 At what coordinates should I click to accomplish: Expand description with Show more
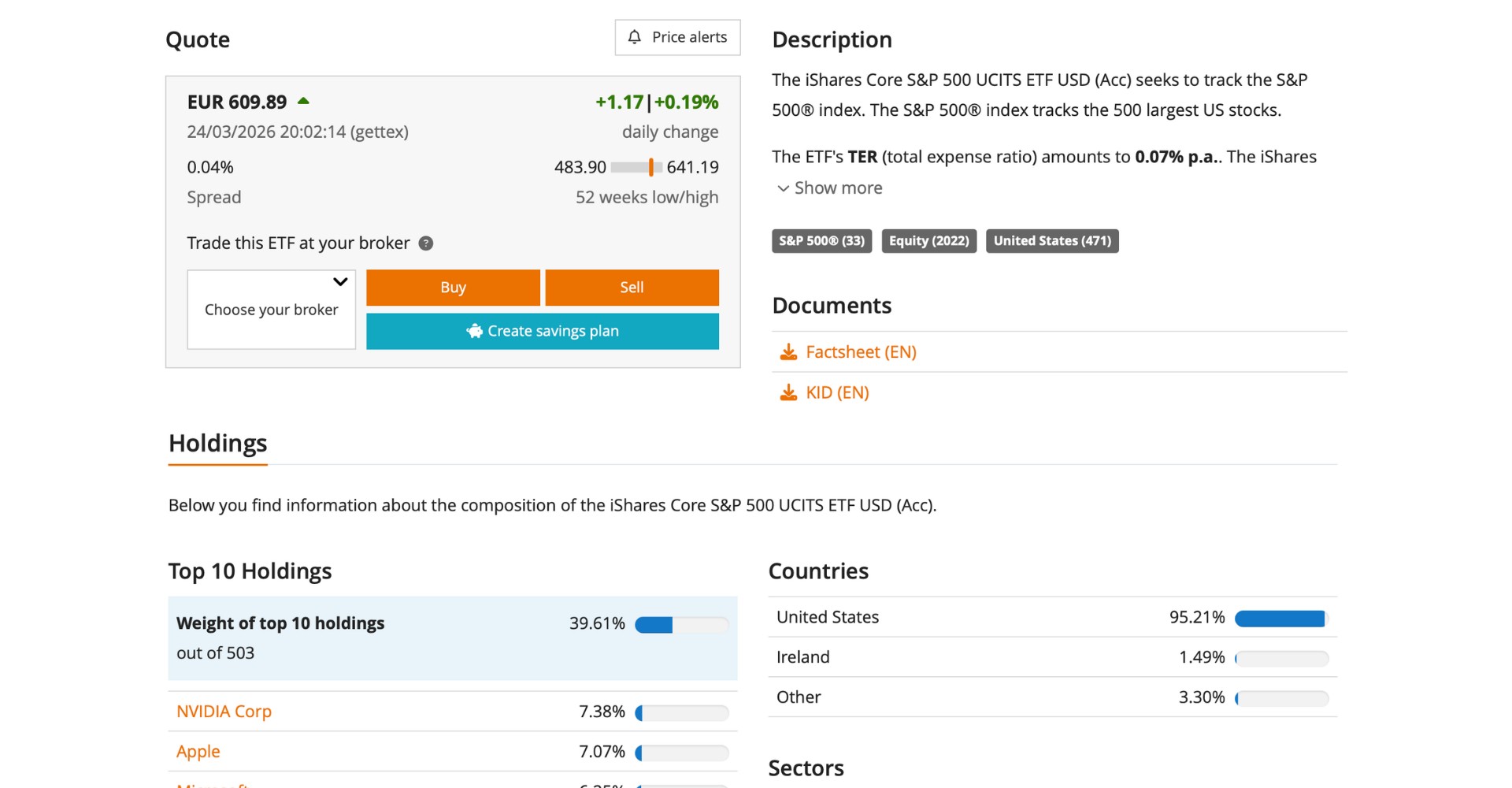(x=838, y=188)
